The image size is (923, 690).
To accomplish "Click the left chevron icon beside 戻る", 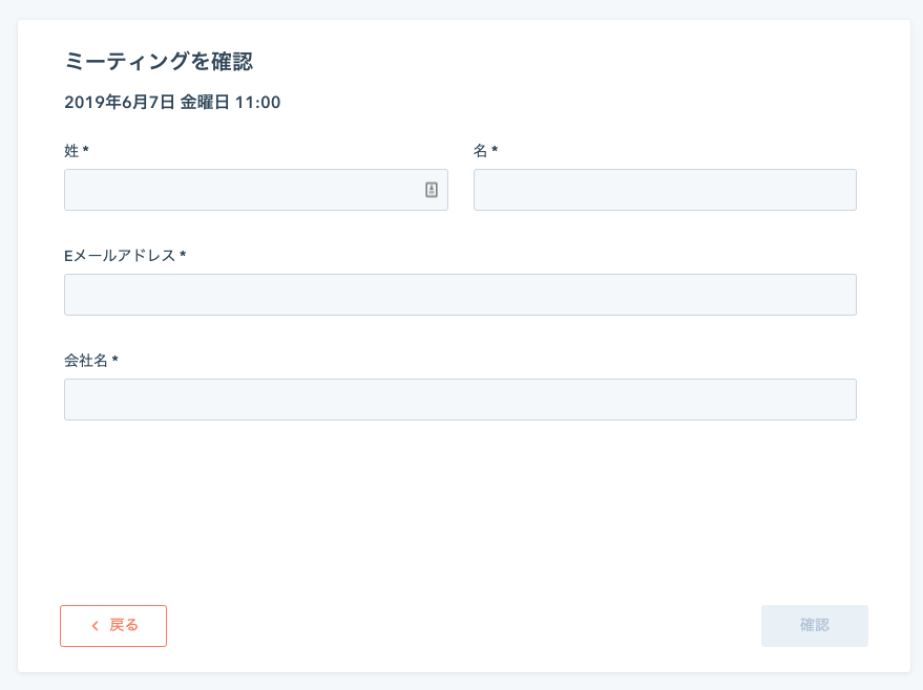I will (x=95, y=626).
